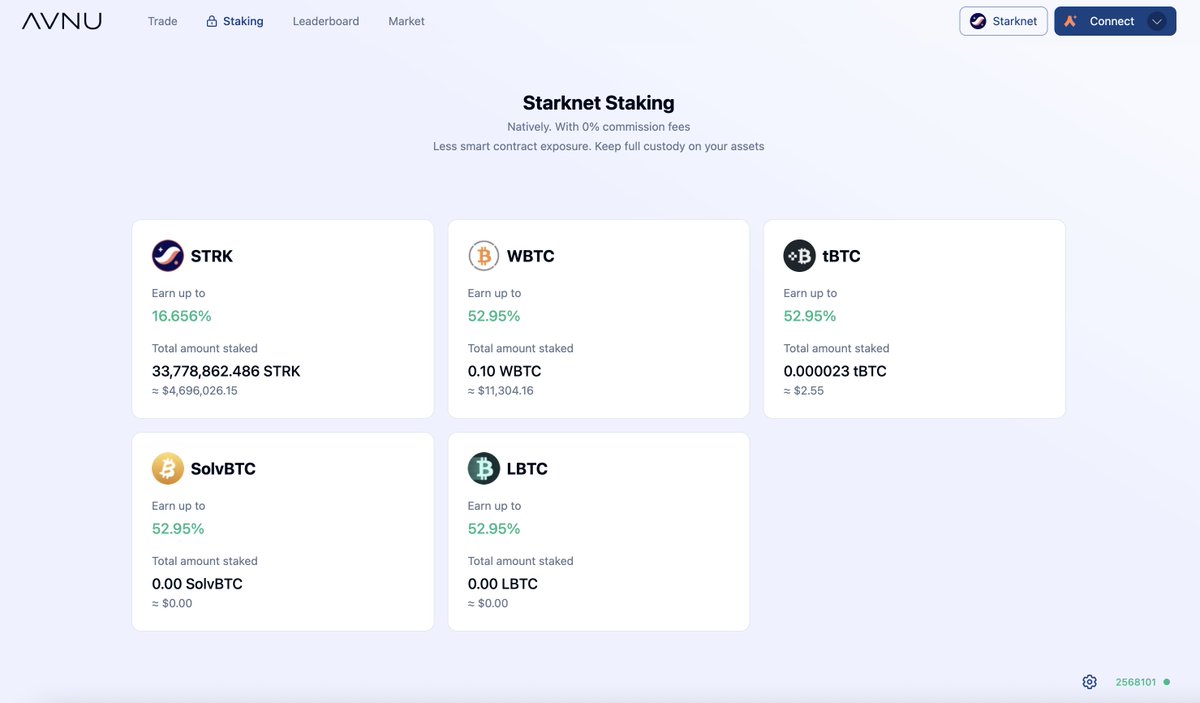This screenshot has height=703, width=1200.
Task: Click the SolvBTC token icon
Action: coord(168,468)
